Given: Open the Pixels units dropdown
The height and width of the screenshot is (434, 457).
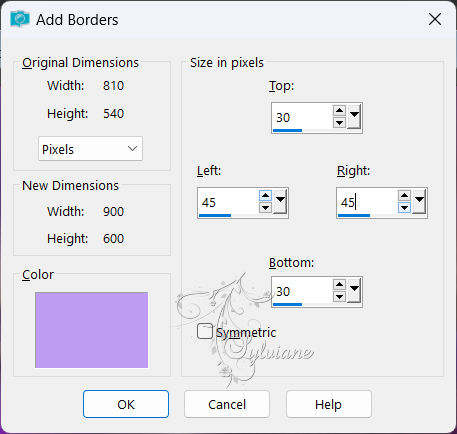Looking at the screenshot, I should (90, 149).
